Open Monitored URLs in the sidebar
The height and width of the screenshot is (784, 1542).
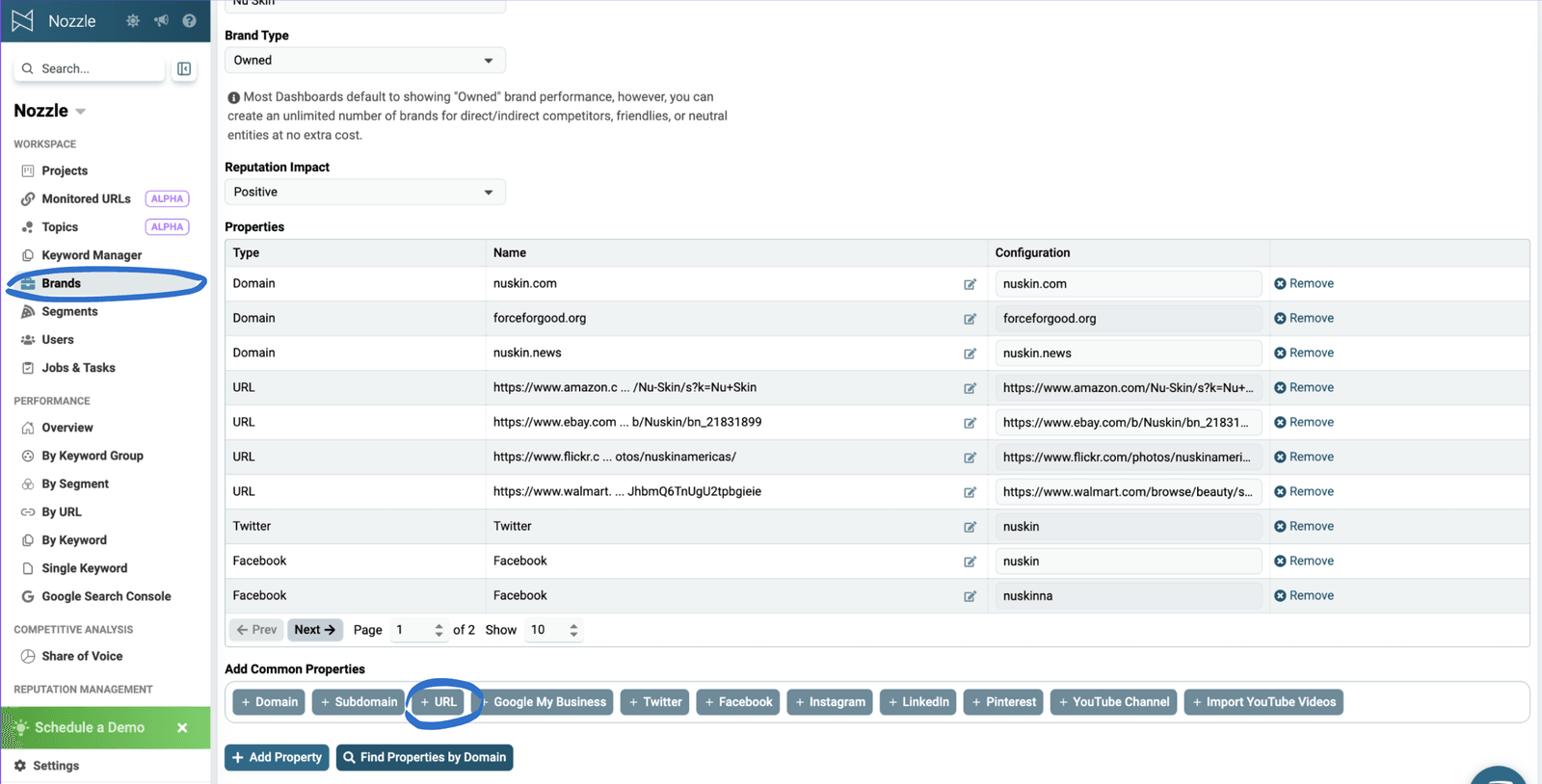[86, 198]
